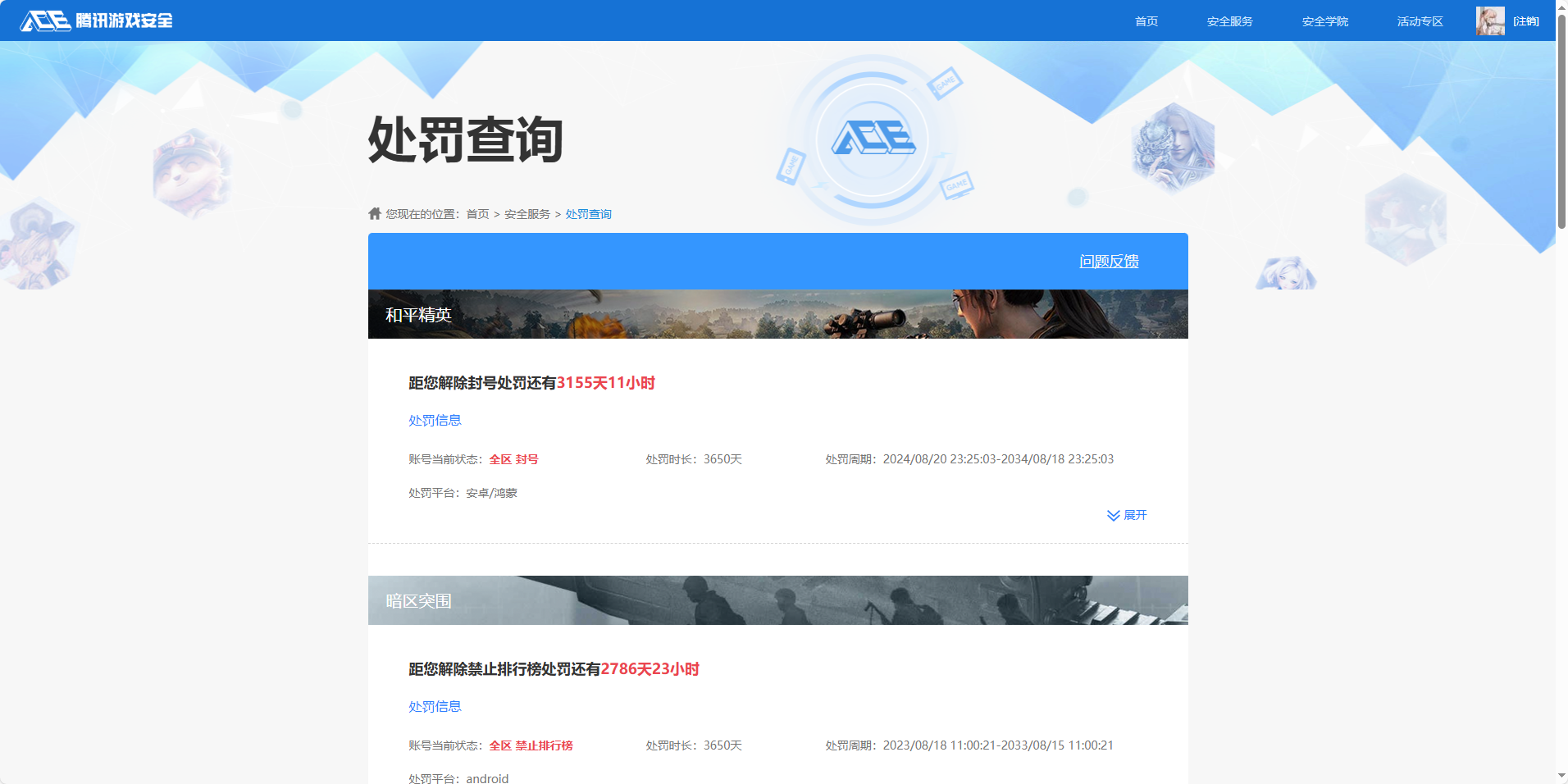Screen dimensions: 1568x784
Task: Click [注销] to log out
Action: pos(1525,21)
